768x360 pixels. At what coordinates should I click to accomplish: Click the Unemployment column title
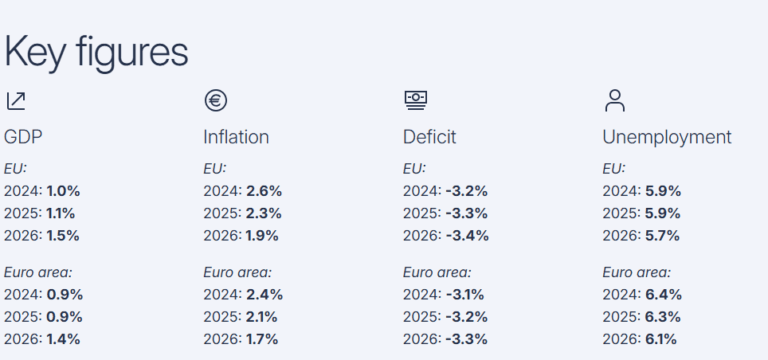pyautogui.click(x=667, y=137)
